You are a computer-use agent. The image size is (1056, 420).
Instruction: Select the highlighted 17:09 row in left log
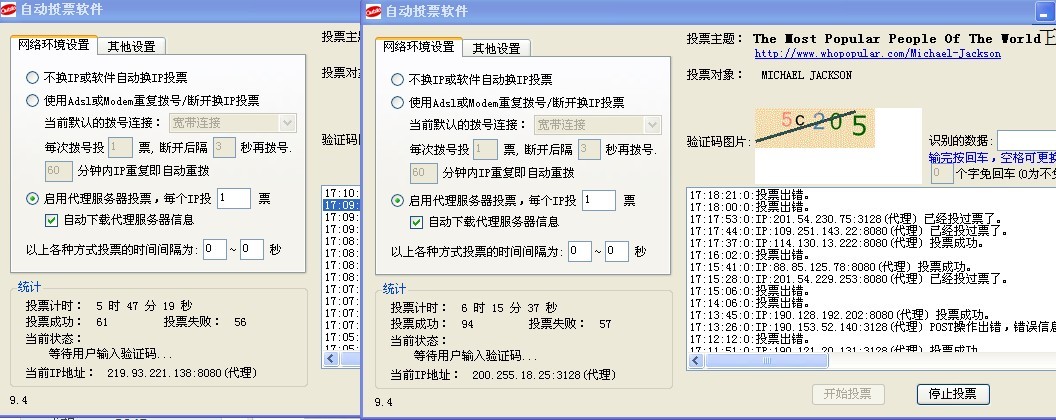[341, 205]
